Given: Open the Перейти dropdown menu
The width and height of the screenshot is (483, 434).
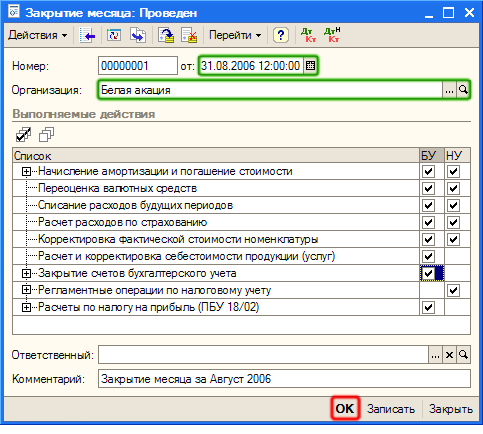Looking at the screenshot, I should (235, 35).
